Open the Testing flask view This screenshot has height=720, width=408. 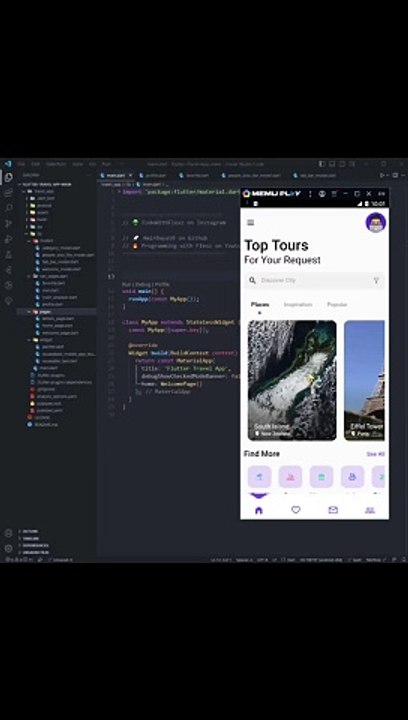pos(8,254)
